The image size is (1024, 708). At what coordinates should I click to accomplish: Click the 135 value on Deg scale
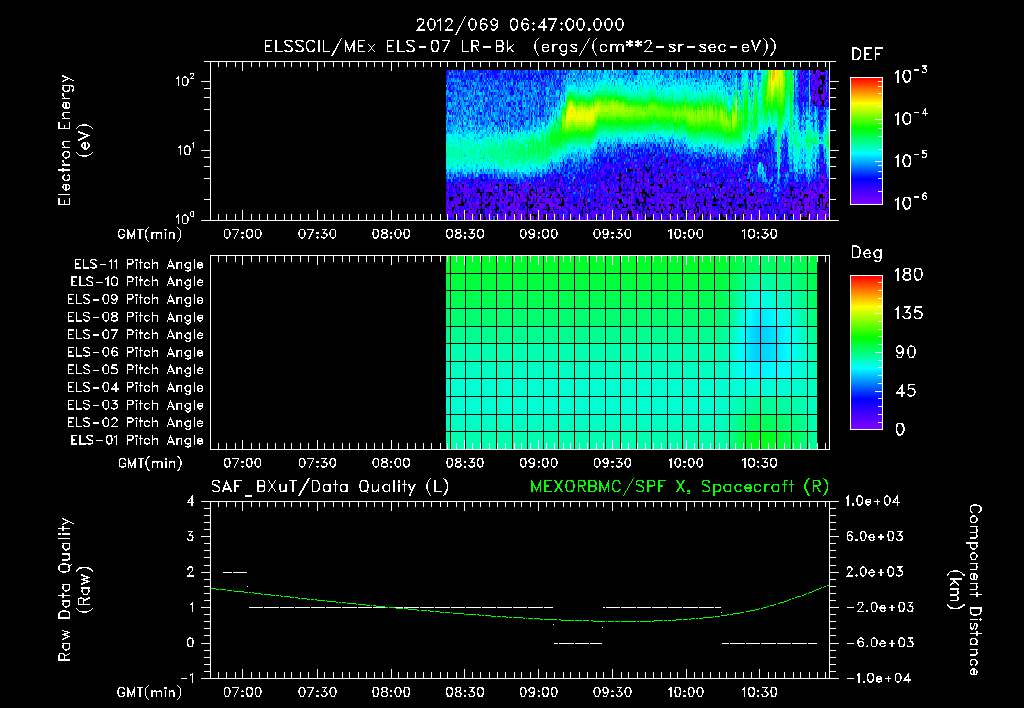908,314
